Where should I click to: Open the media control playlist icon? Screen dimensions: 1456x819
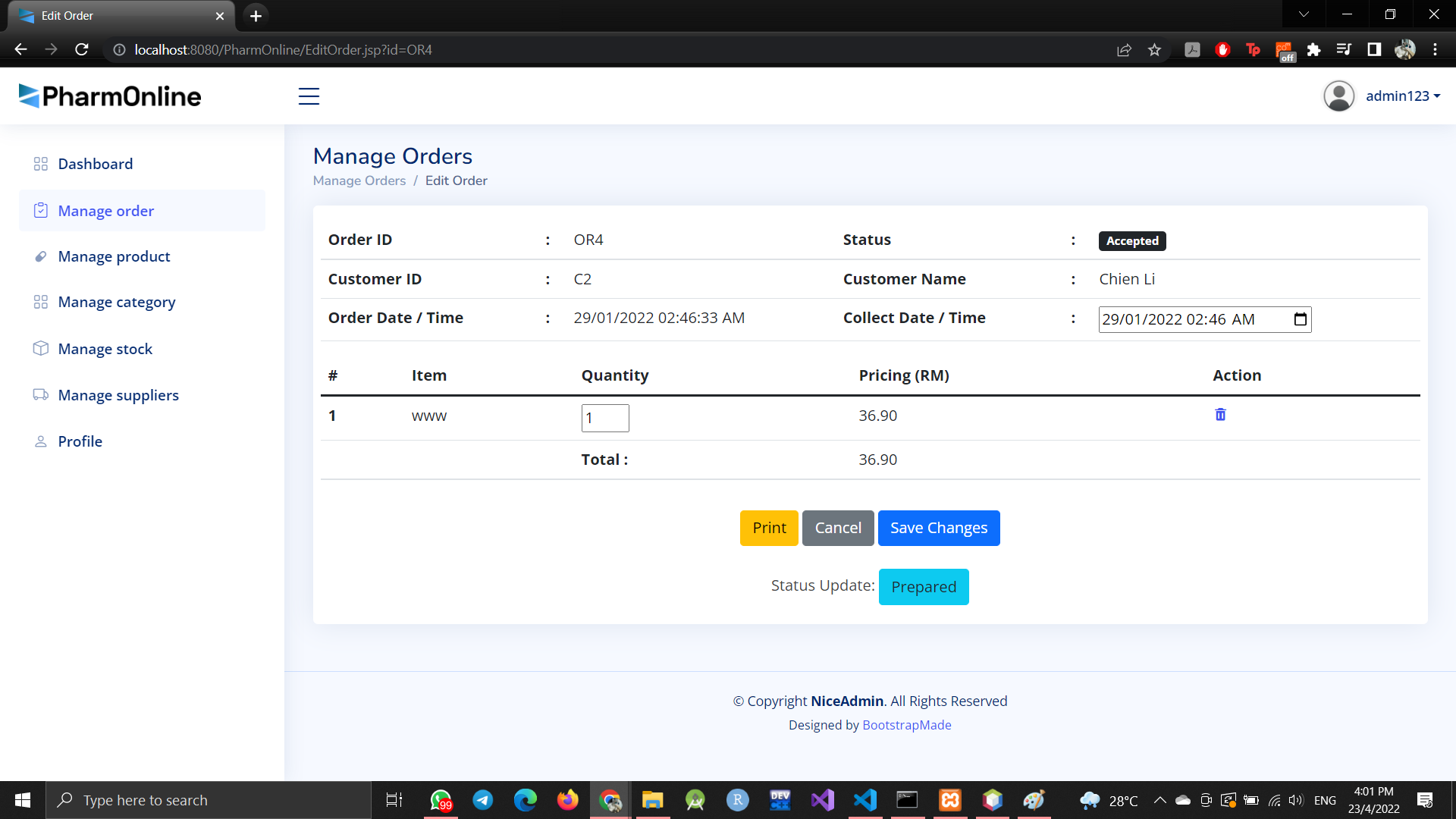point(1344,50)
